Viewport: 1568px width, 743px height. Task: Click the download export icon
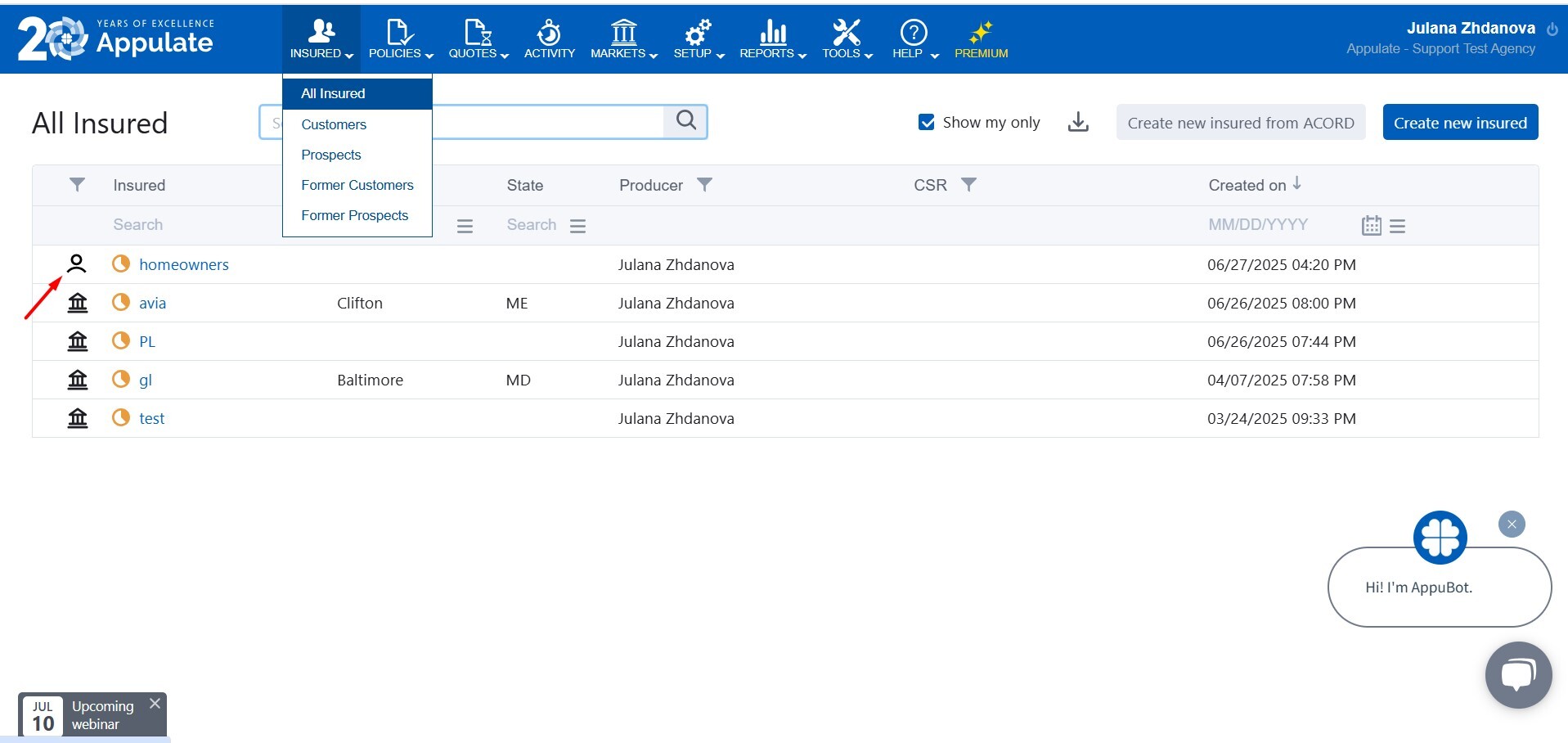pyautogui.click(x=1078, y=123)
